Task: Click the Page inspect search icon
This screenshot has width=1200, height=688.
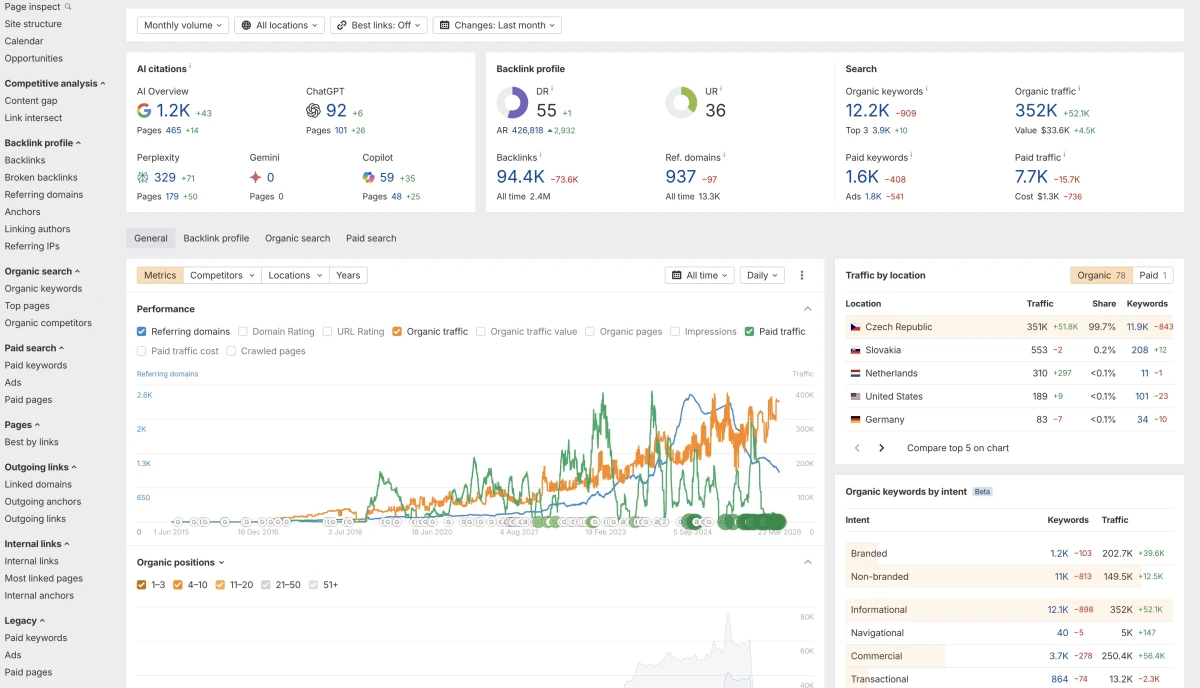Action: [x=68, y=7]
